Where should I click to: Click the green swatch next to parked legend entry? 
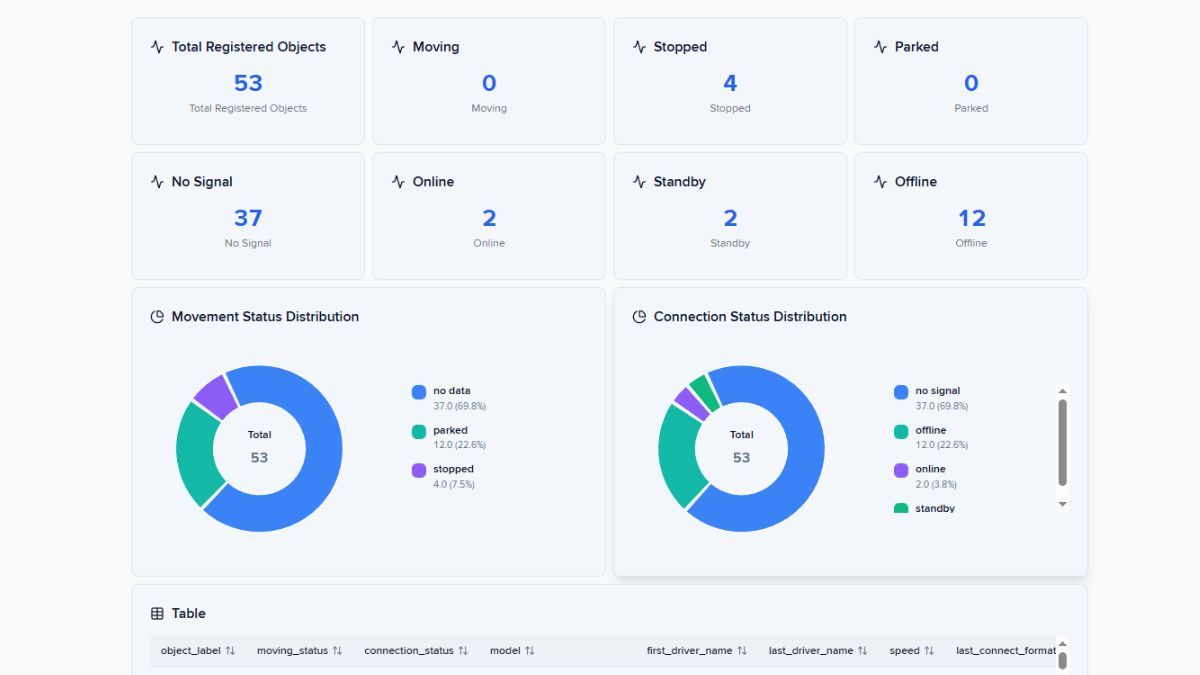(x=418, y=430)
